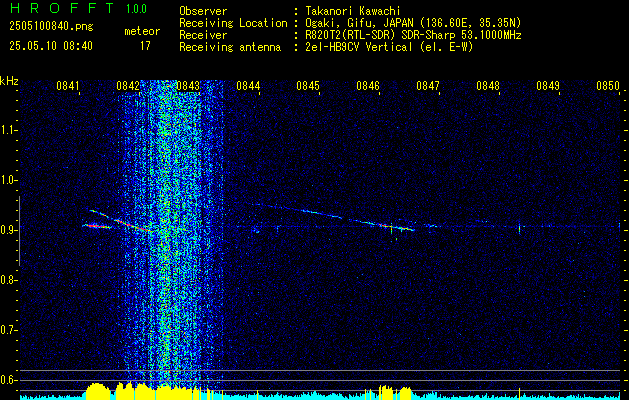Click the 1.0 frequency axis label
The width and height of the screenshot is (629, 400).
click(x=8, y=180)
